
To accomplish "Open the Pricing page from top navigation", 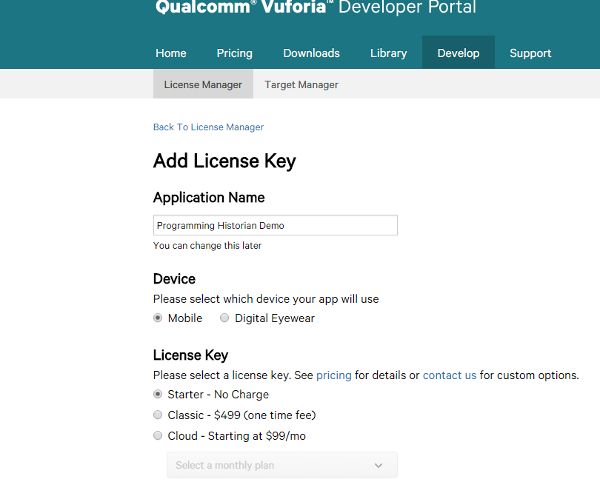I will point(235,53).
